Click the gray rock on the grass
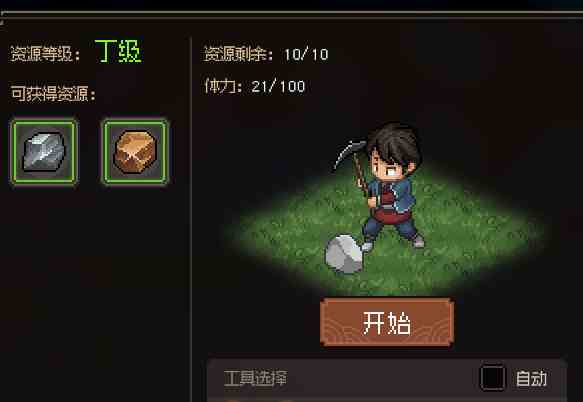Image resolution: width=583 pixels, height=402 pixels. 344,254
